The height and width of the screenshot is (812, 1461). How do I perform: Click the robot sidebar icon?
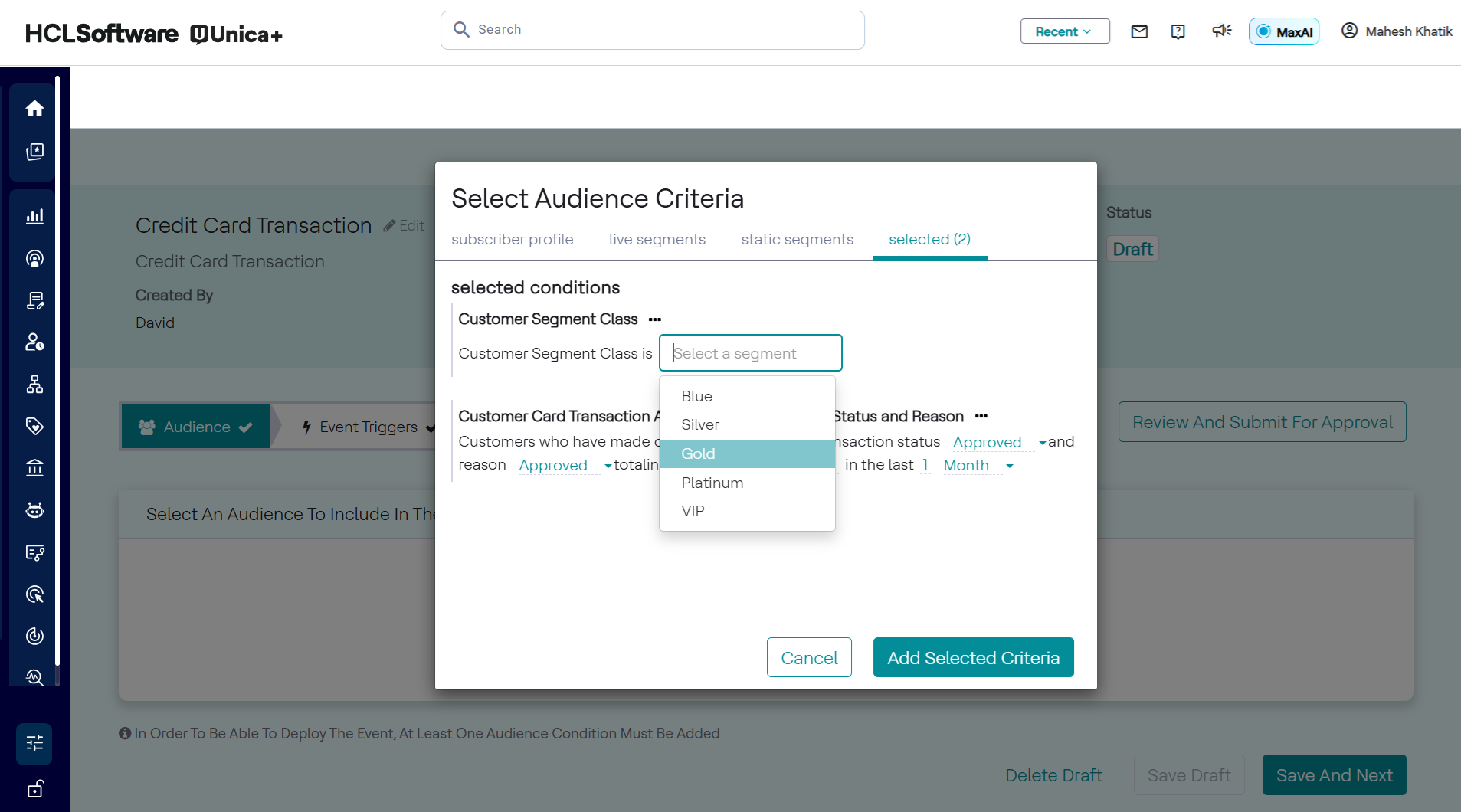click(x=34, y=510)
